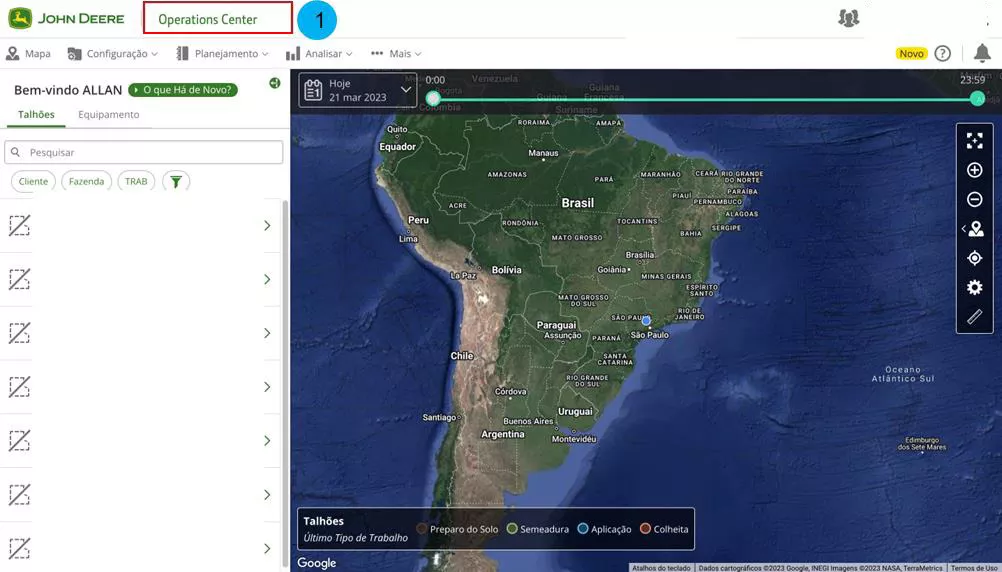The width and height of the screenshot is (1002, 572).
Task: Expand the Analisar menu
Action: 320,54
